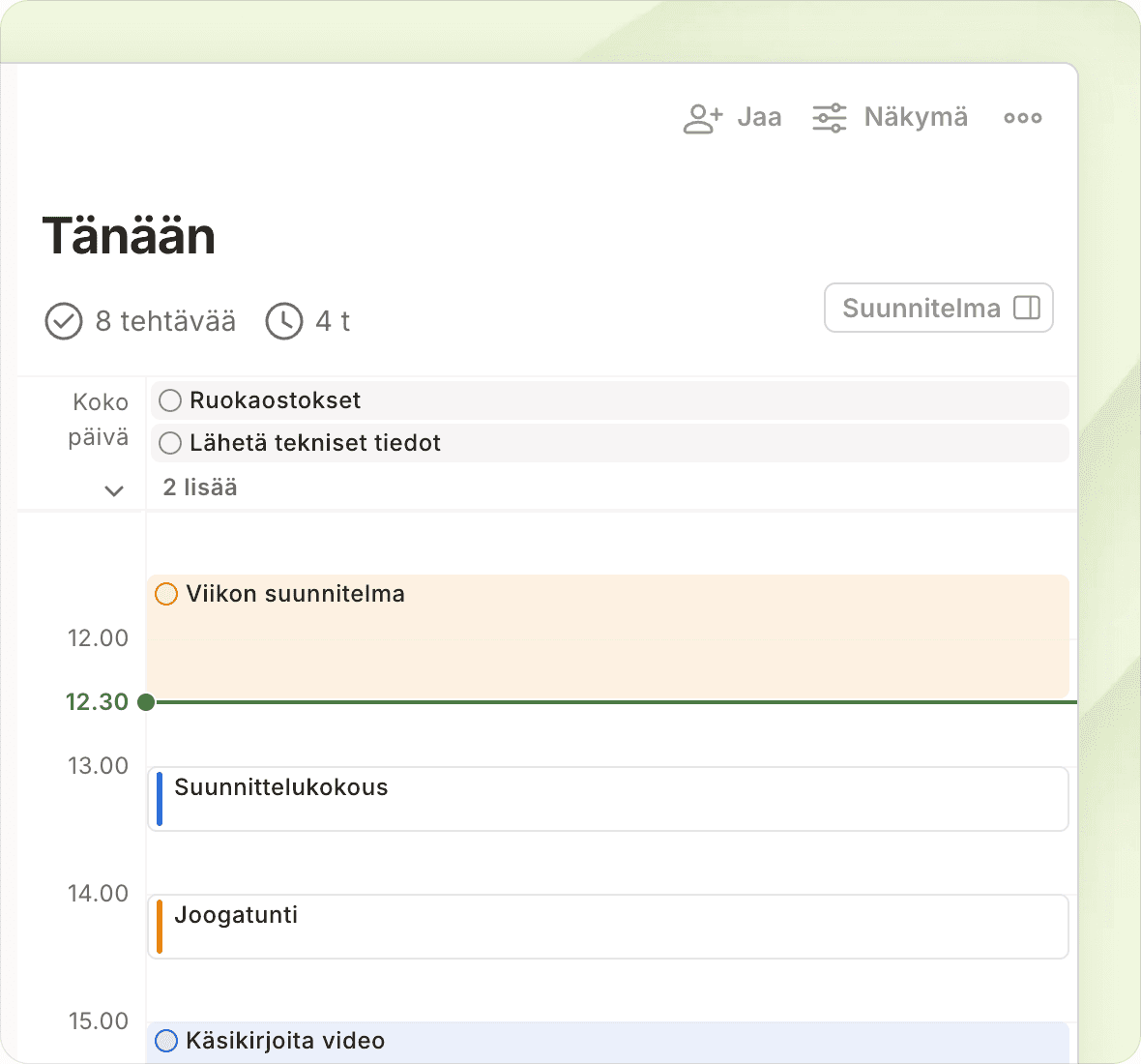This screenshot has height=1064, width=1141.
Task: Expand the 2 lisää all-day tasks
Action: 200,488
